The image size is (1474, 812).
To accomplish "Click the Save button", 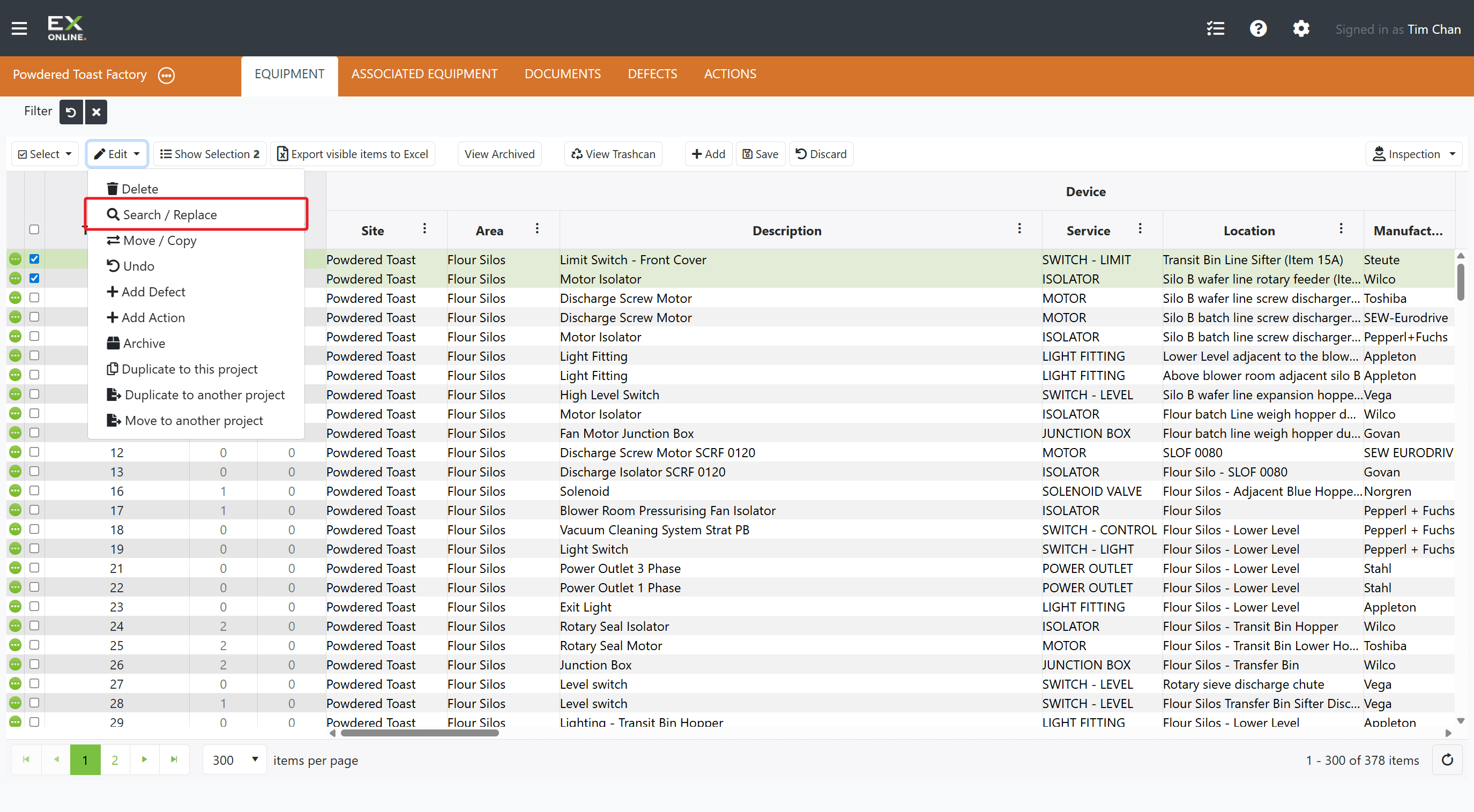I will point(761,154).
